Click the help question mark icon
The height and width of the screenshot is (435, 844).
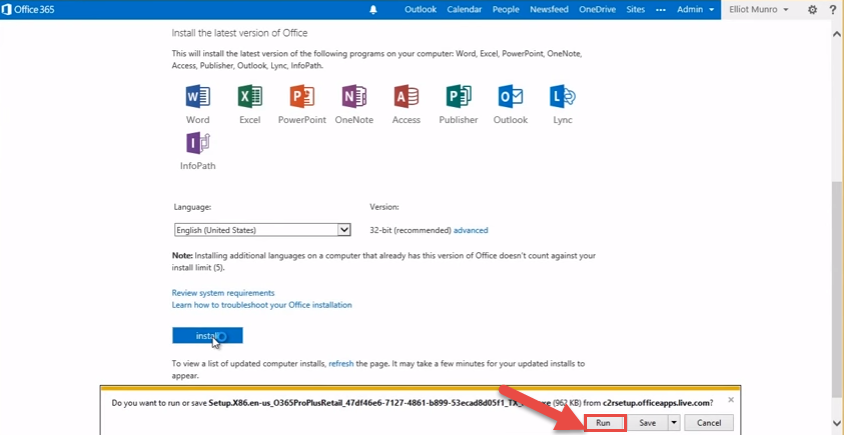(833, 9)
